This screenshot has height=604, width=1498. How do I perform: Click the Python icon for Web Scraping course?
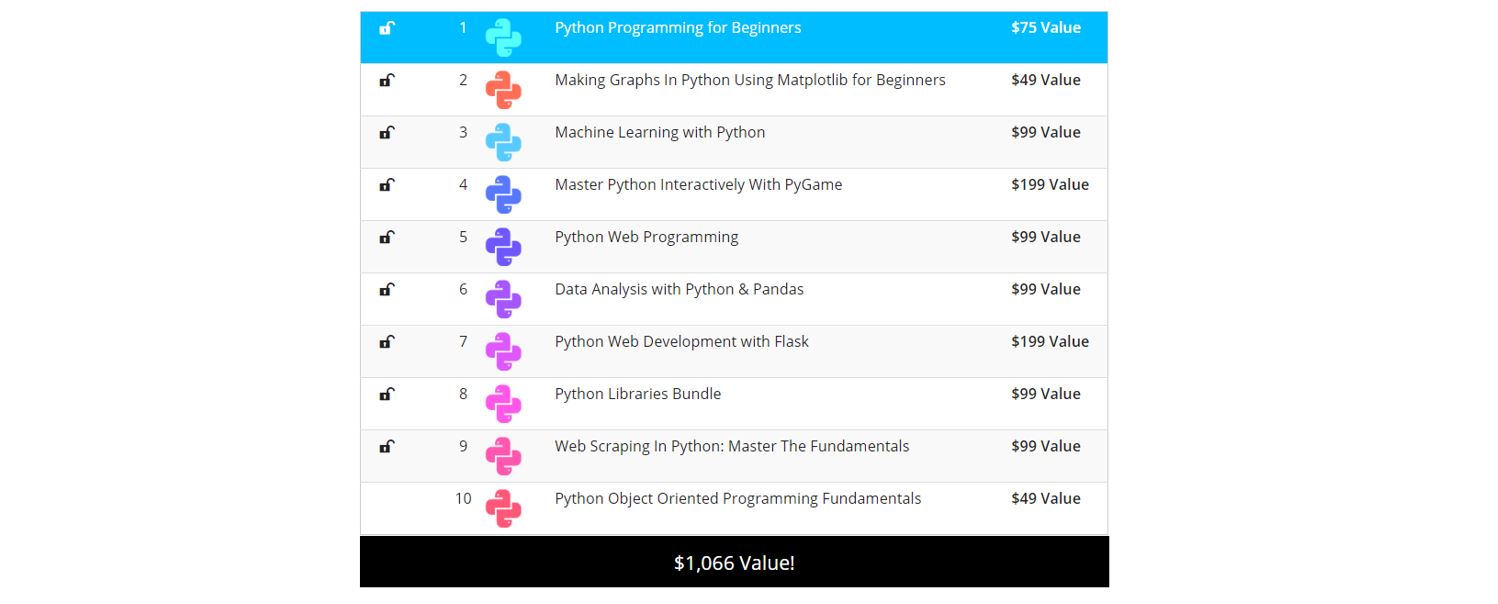[503, 456]
